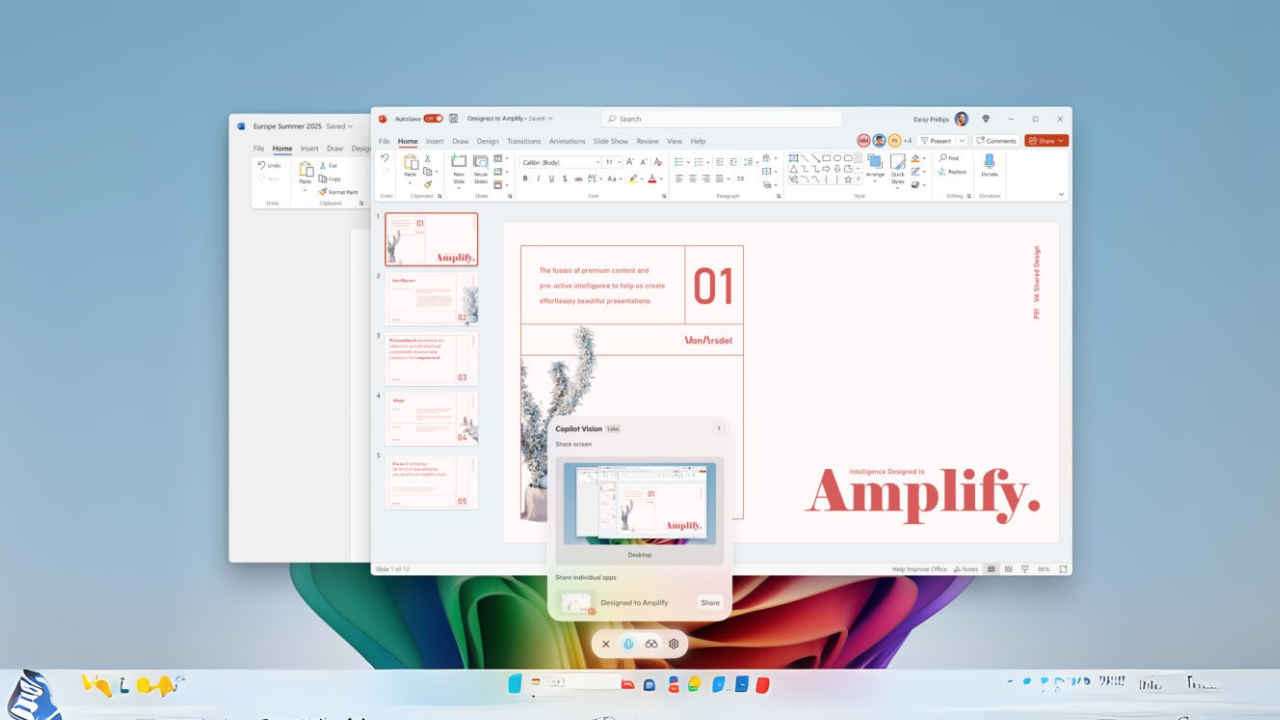The image size is (1280, 720).
Task: Select slide 2 thumbnail
Action: pyautogui.click(x=431, y=299)
